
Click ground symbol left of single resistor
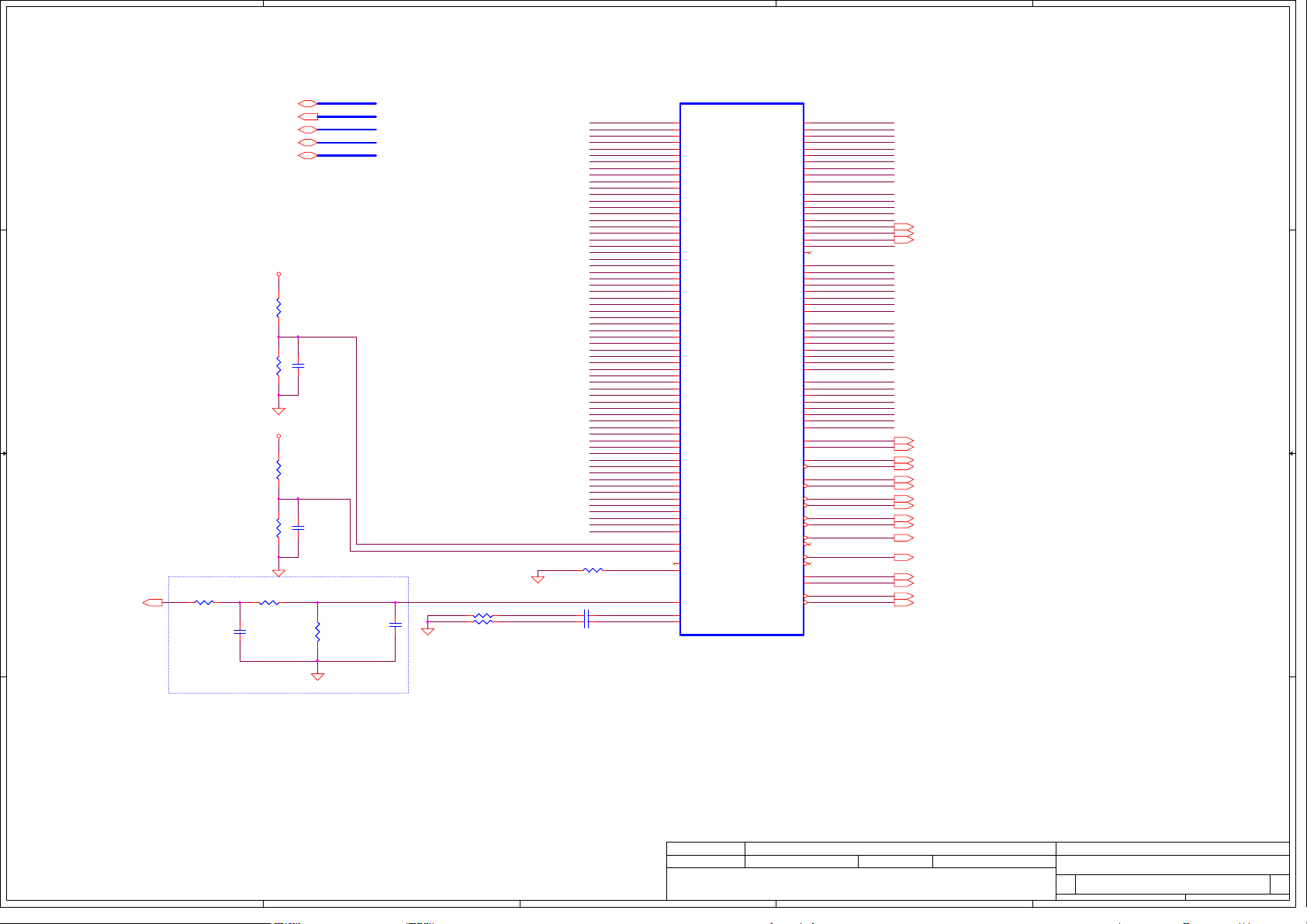(x=538, y=579)
